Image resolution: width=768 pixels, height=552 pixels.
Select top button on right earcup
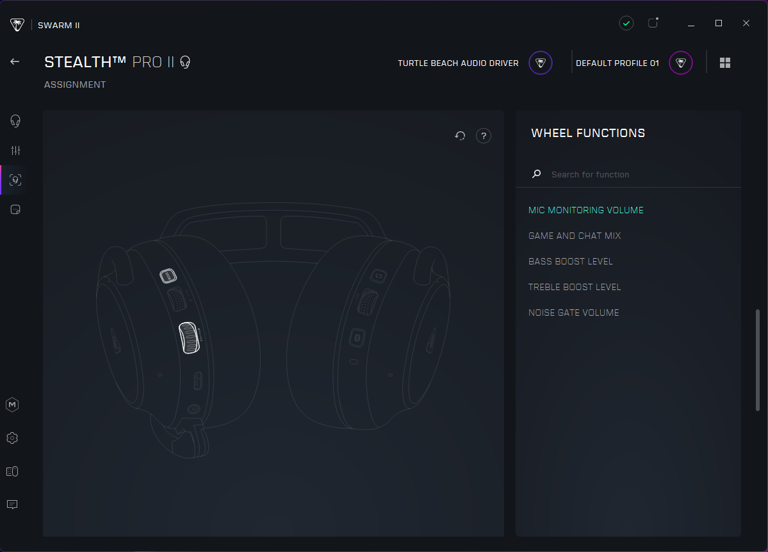pyautogui.click(x=378, y=276)
